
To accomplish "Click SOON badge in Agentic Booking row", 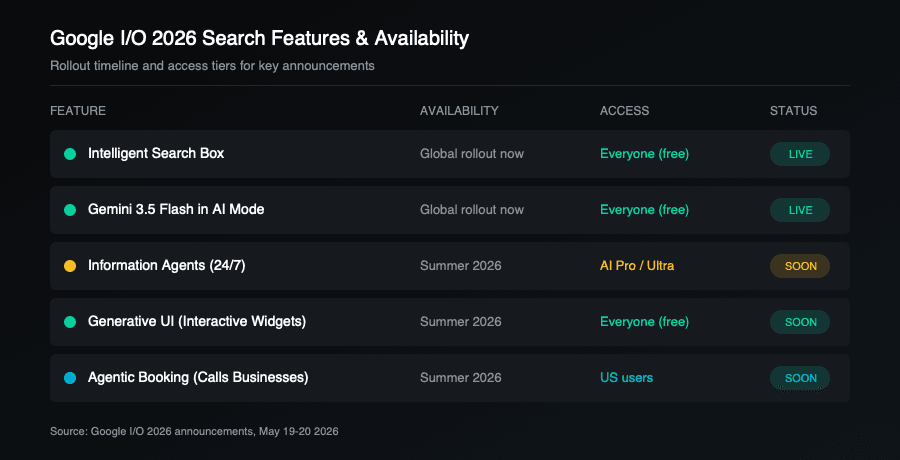I will (800, 378).
